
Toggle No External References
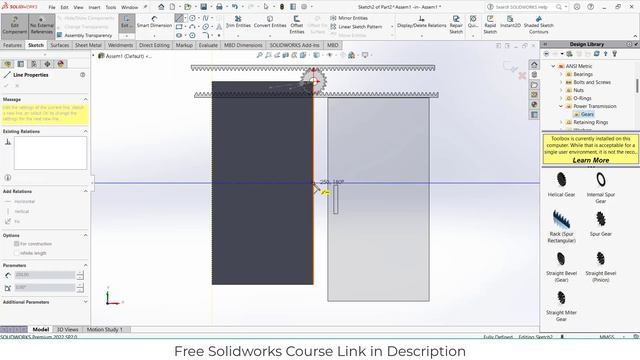(42, 26)
